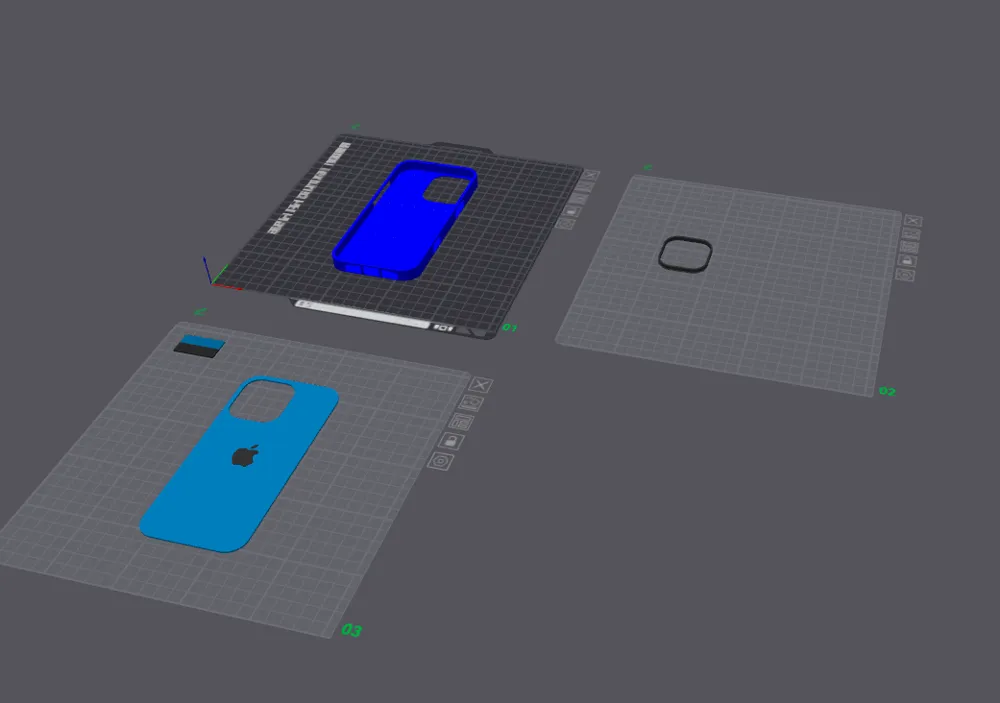Remove plate 03 with its X icon
The image size is (1000, 703).
click(x=480, y=384)
